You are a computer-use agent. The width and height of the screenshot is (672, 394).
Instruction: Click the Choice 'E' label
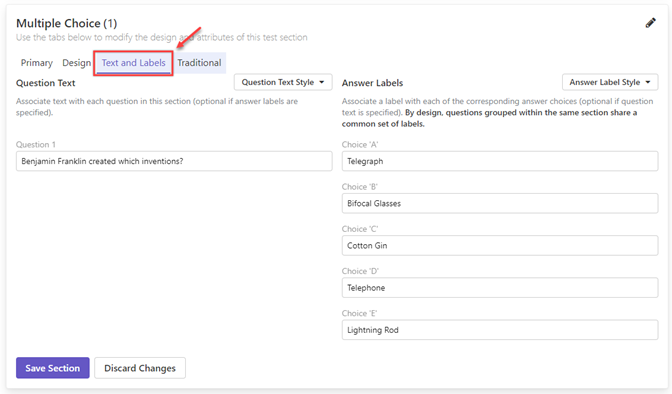click(360, 313)
